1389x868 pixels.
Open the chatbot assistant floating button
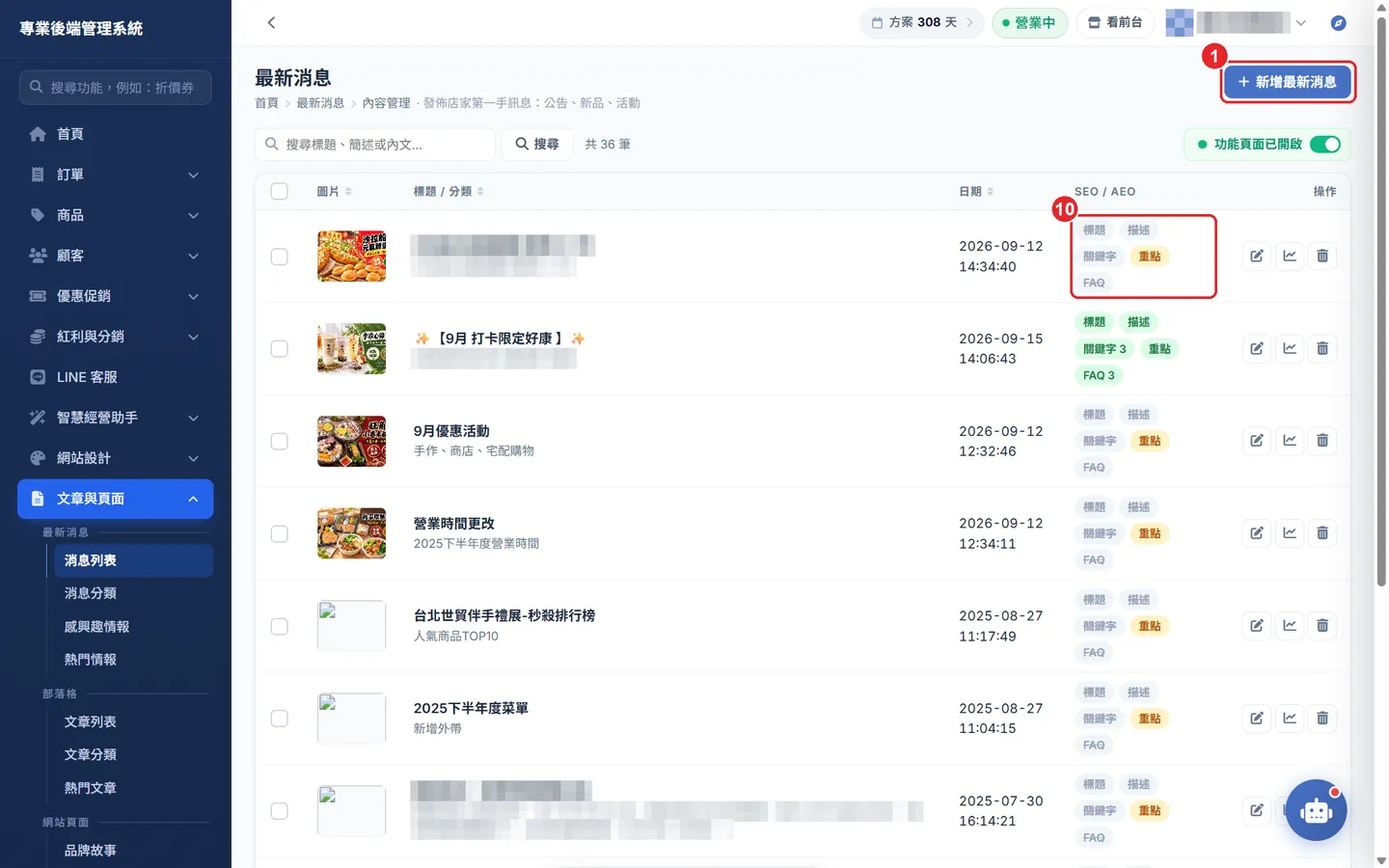coord(1316,810)
